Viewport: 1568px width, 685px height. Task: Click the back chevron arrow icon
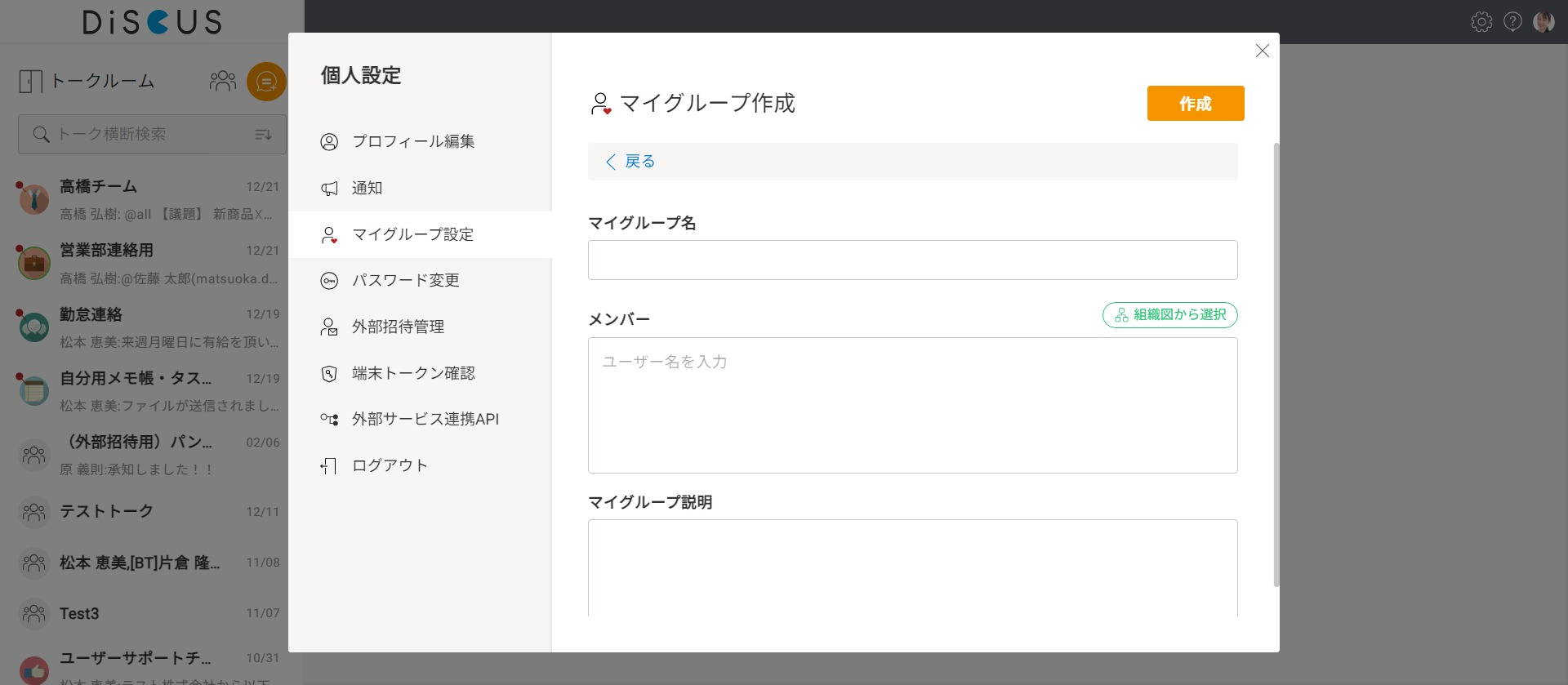pyautogui.click(x=610, y=162)
